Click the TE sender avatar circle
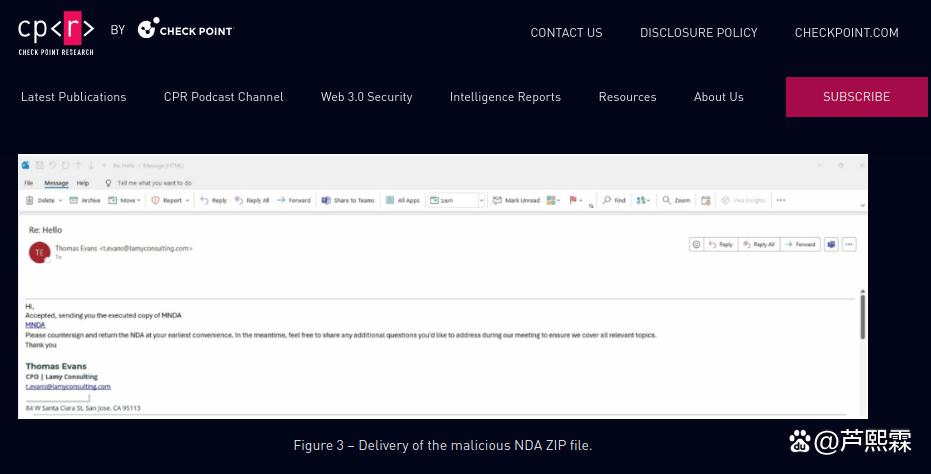Viewport: 931px width, 474px height. click(x=40, y=252)
